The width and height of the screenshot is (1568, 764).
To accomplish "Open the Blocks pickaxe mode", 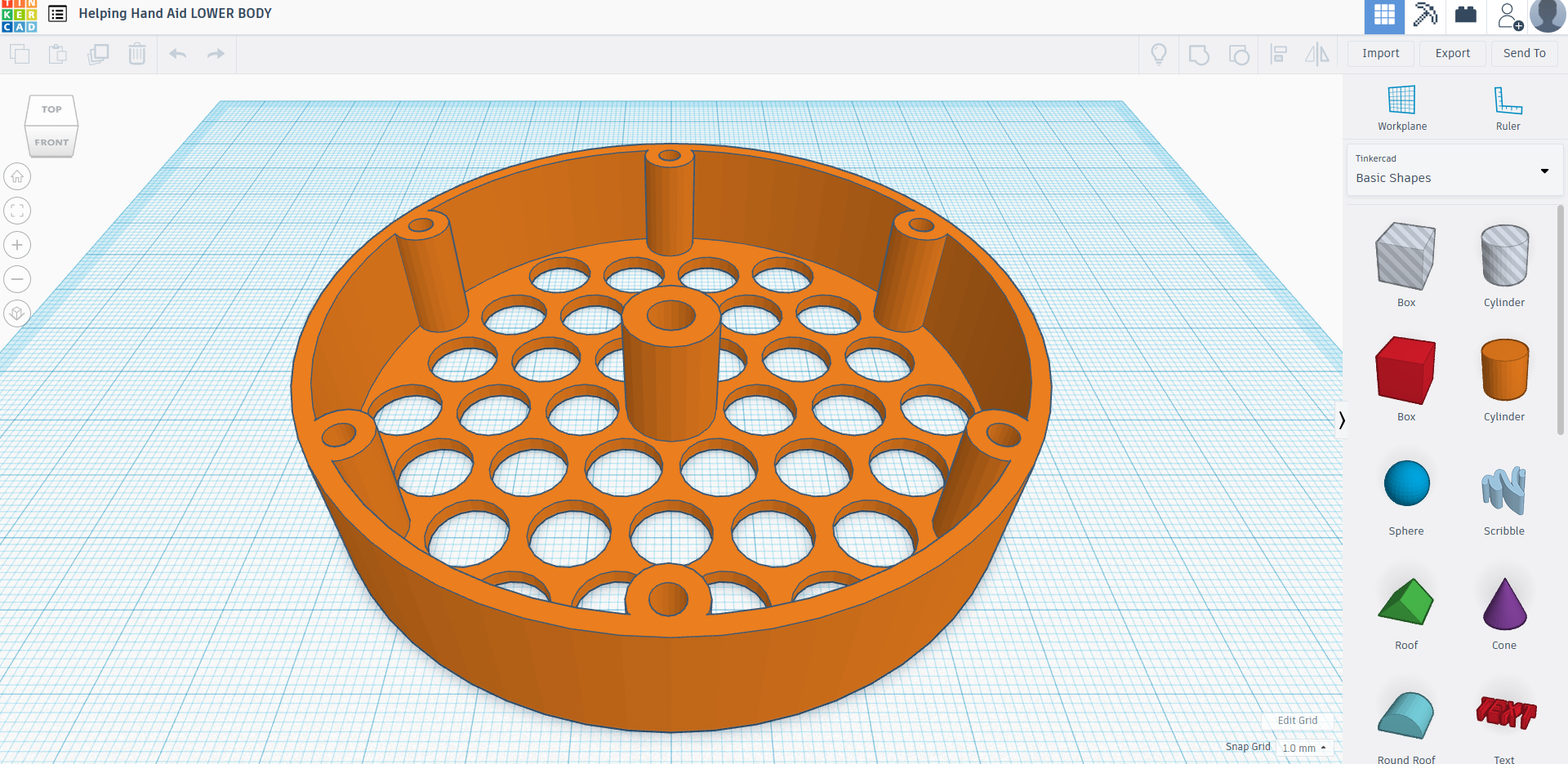I will (x=1425, y=16).
